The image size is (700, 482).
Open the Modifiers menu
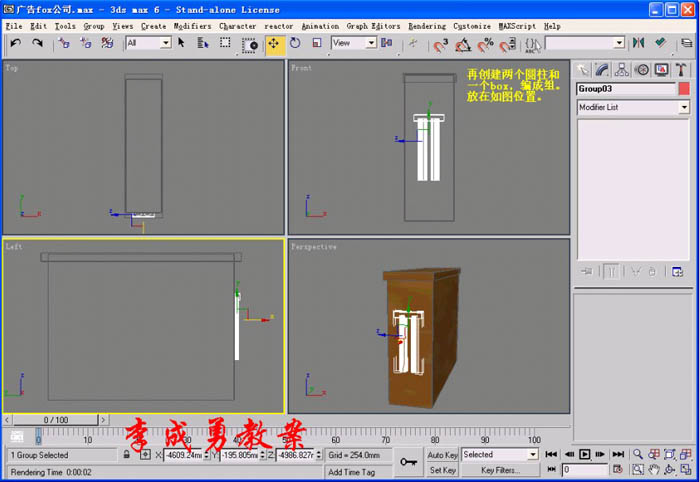coord(192,26)
